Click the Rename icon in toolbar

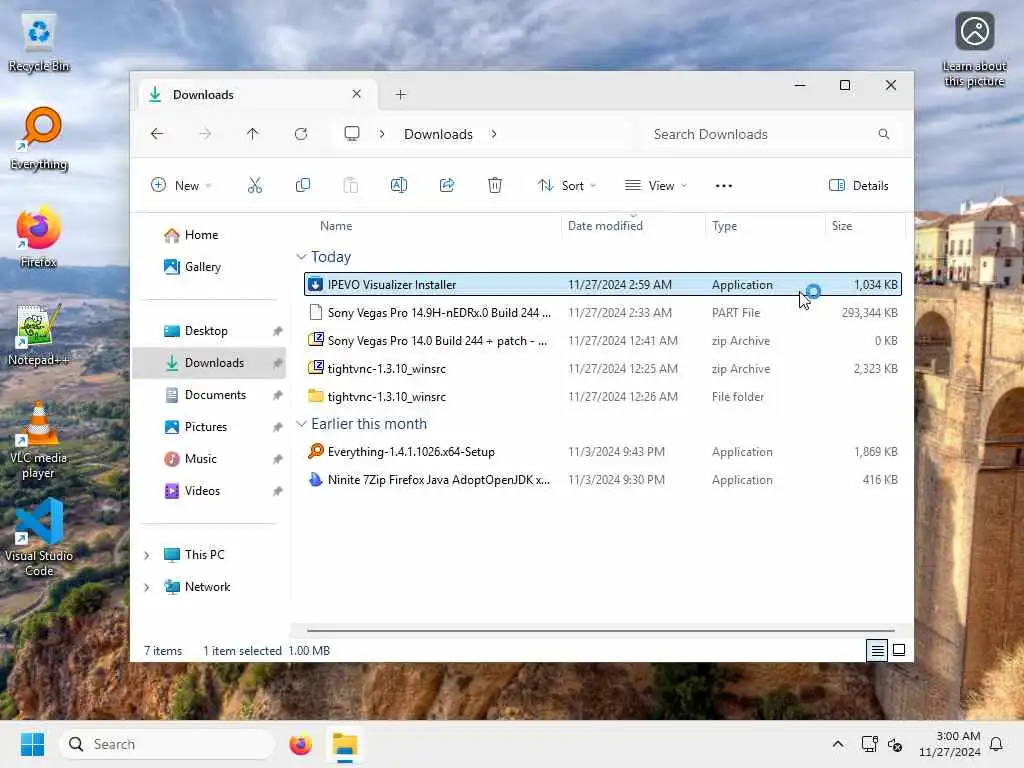point(398,185)
